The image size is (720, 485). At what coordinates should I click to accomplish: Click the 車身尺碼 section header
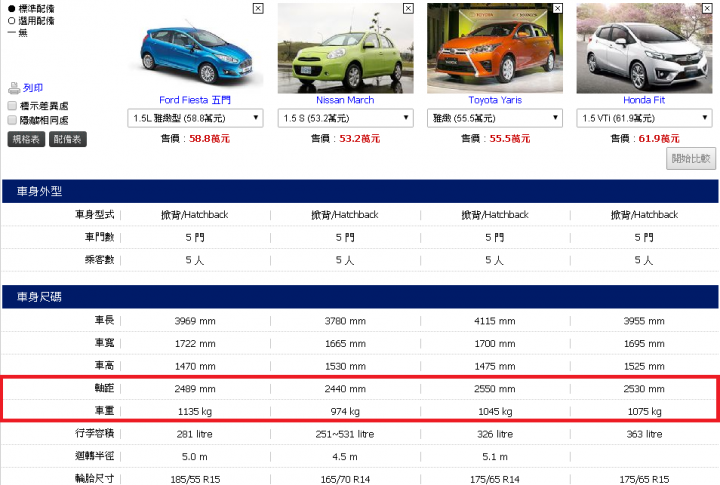[360, 297]
